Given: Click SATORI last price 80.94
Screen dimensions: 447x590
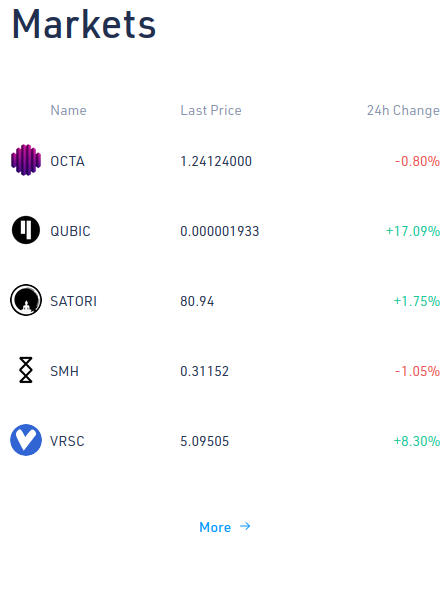Looking at the screenshot, I should coord(197,301).
